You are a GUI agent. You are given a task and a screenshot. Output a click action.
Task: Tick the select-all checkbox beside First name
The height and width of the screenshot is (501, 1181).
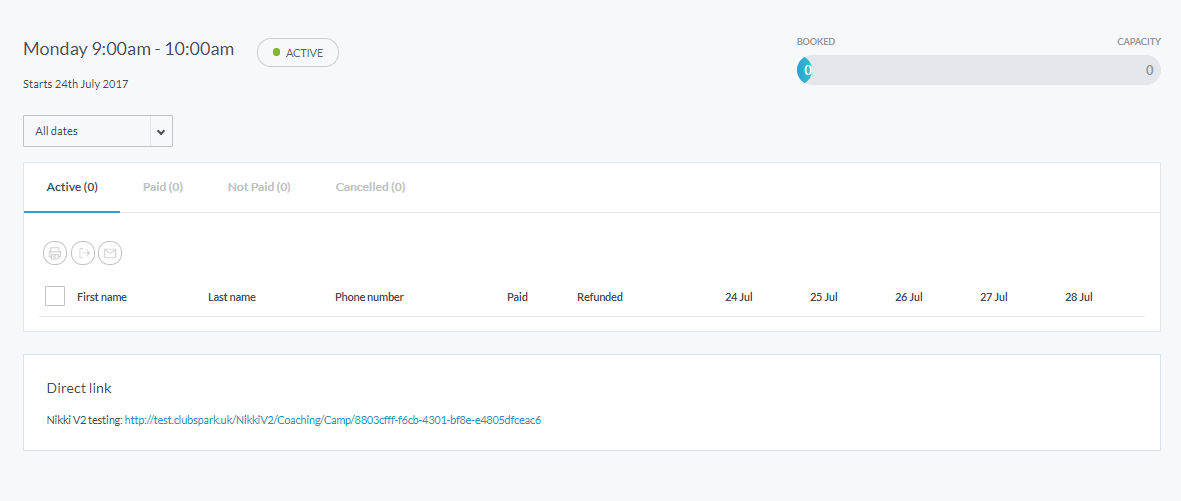click(55, 296)
